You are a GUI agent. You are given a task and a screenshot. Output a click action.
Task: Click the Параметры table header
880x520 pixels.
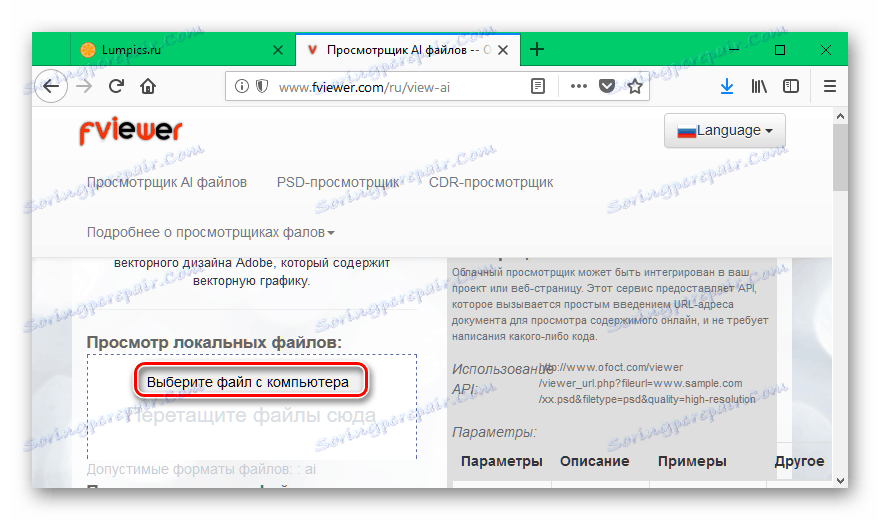(502, 461)
